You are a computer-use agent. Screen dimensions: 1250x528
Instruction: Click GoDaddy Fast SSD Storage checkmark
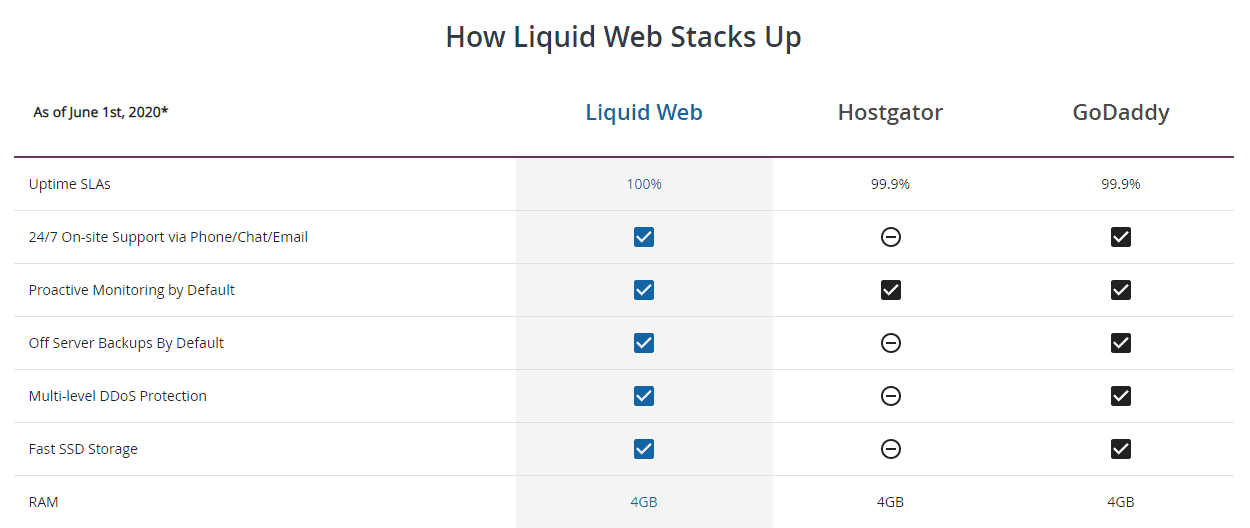(x=1121, y=449)
